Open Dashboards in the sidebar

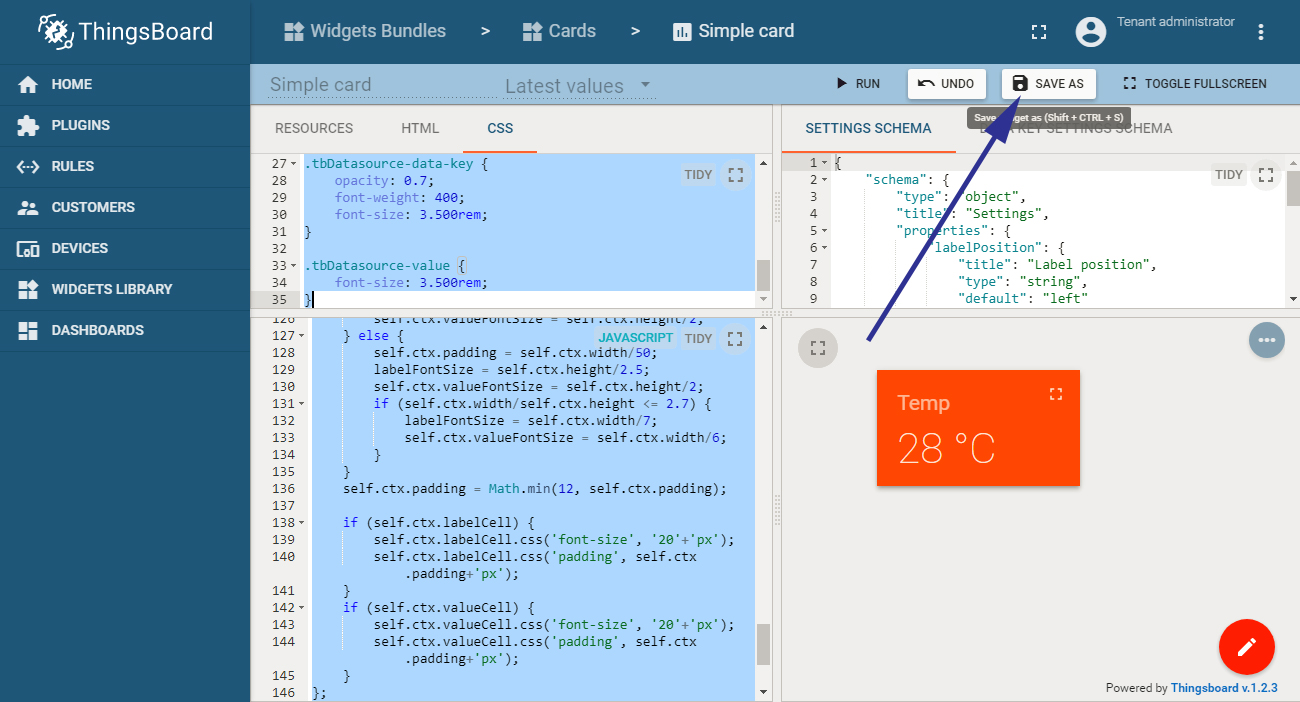125,330
